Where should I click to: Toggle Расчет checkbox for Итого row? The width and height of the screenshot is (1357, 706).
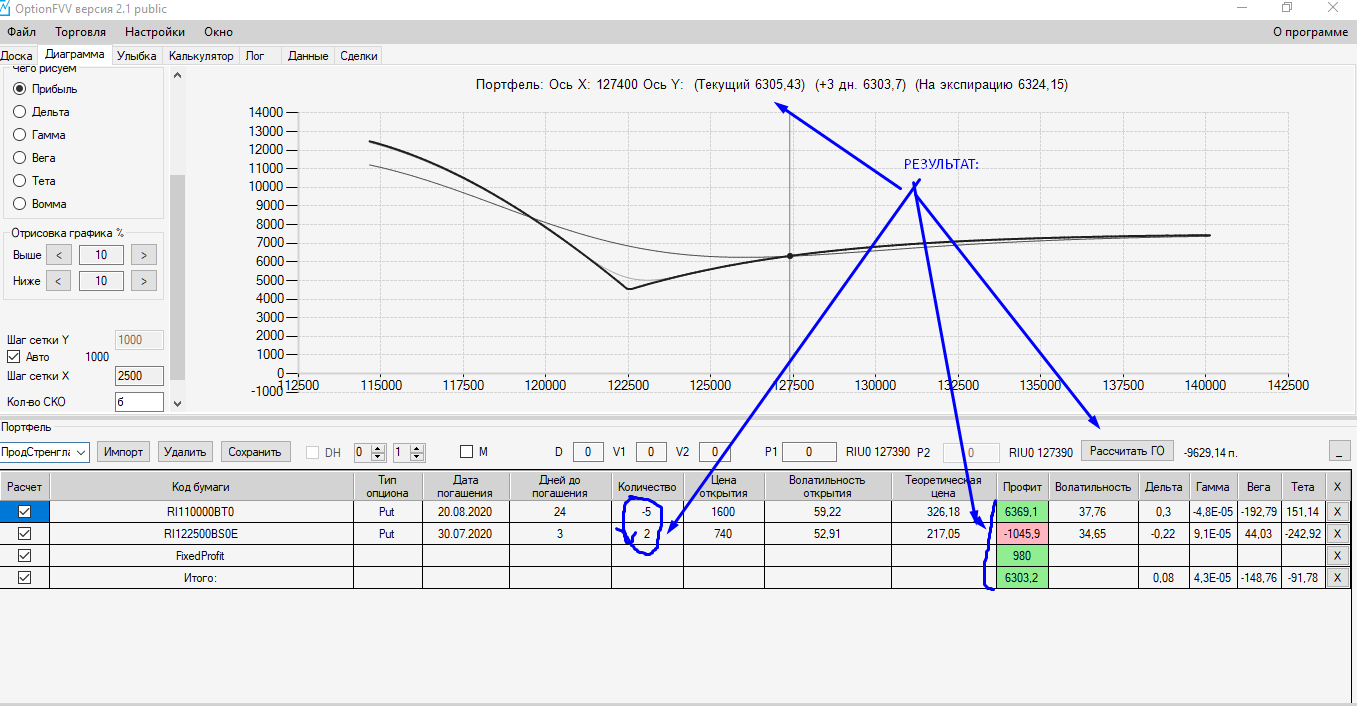25,577
